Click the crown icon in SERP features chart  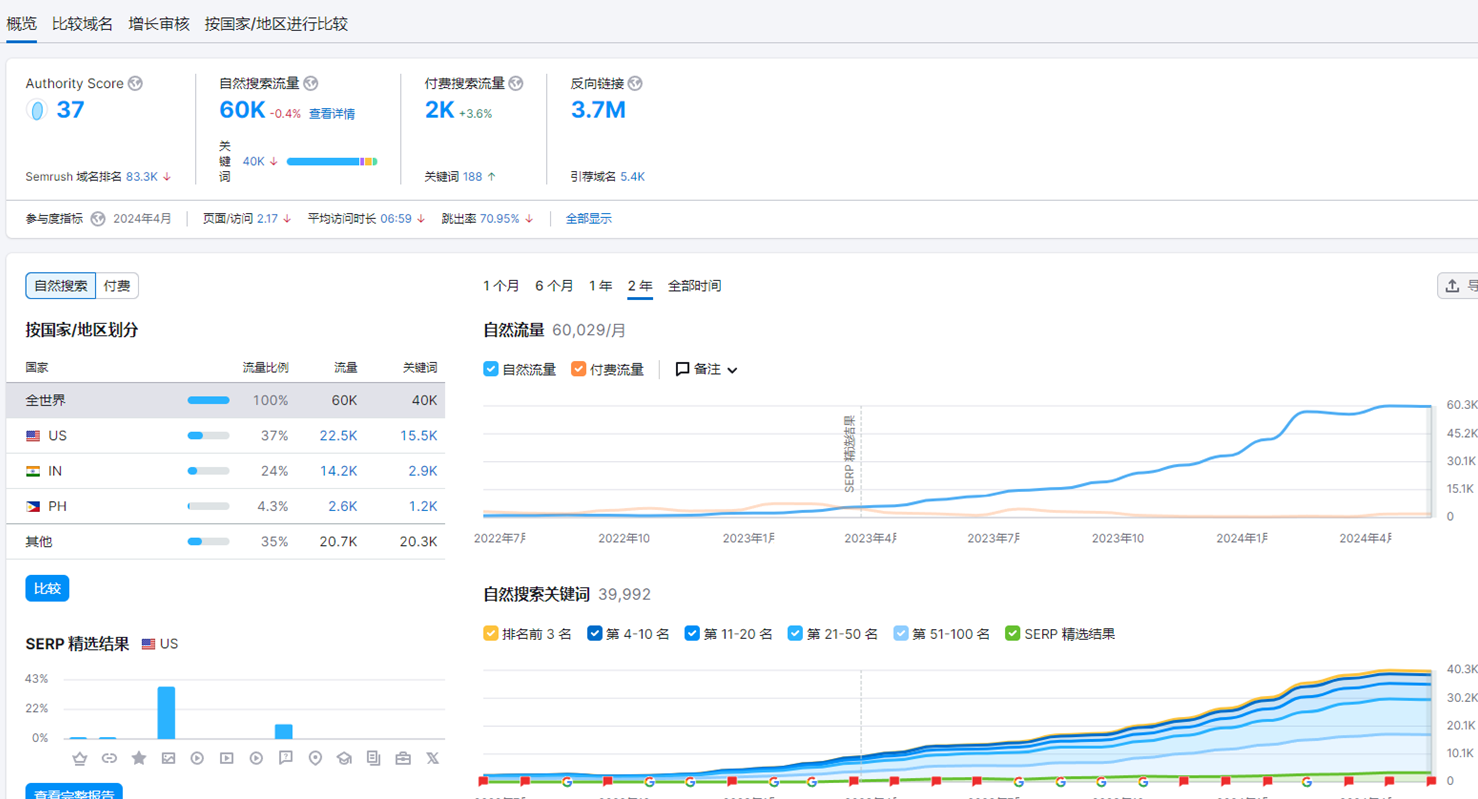coord(80,758)
